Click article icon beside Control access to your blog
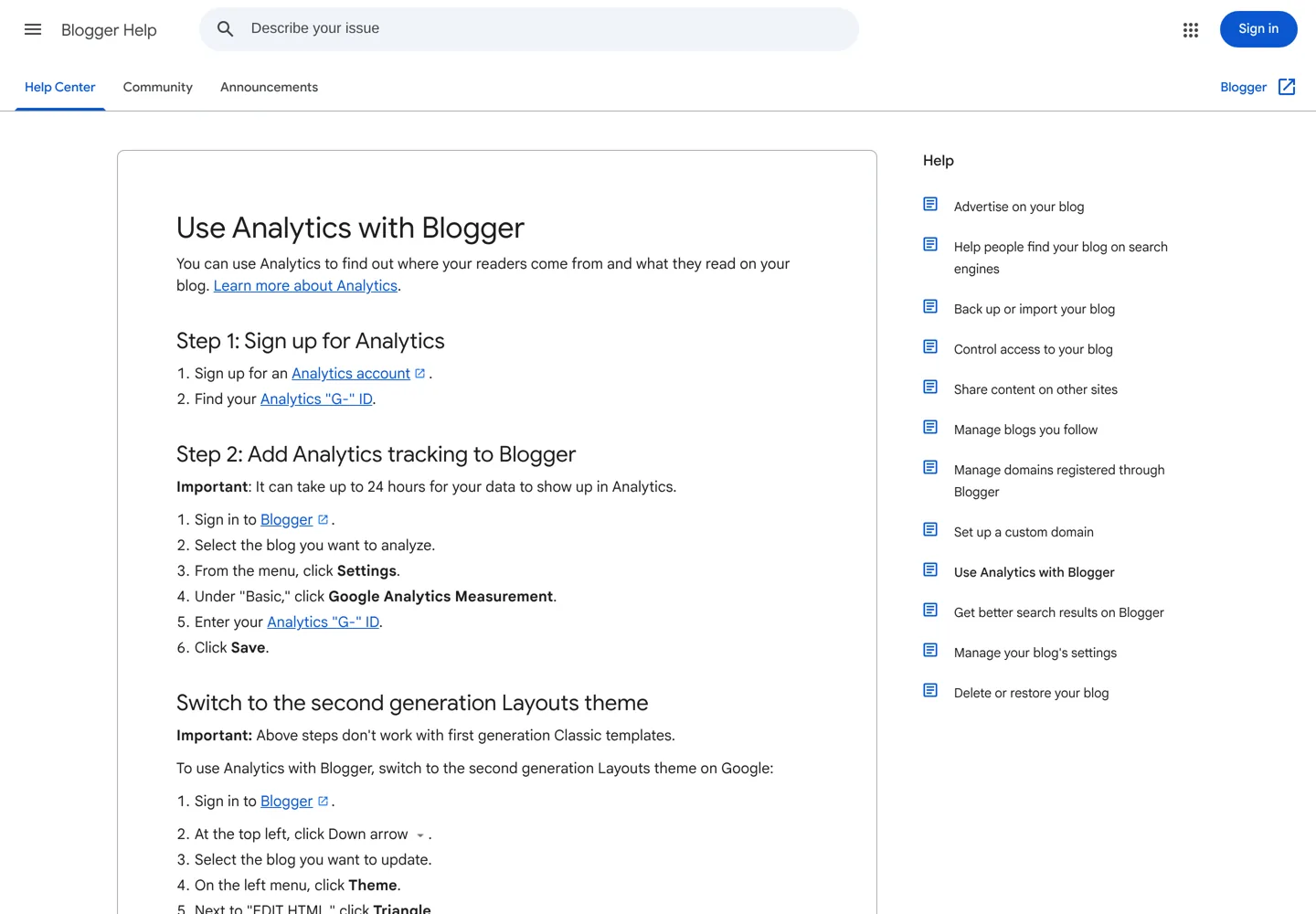The height and width of the screenshot is (914, 1316). pos(930,346)
